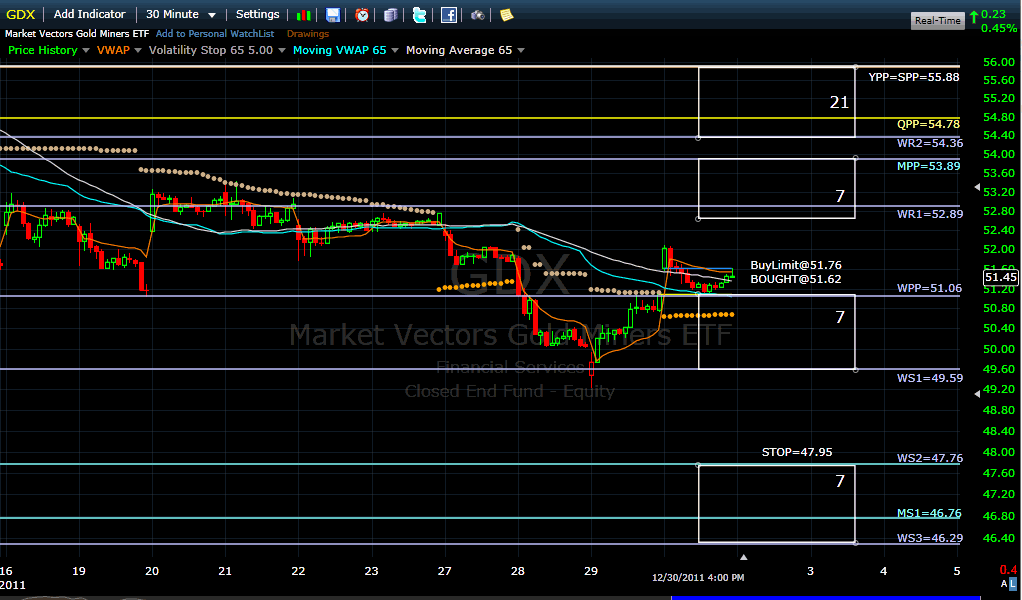Click the Market Vectors Gold Miners ETF title
Image resolution: width=1022 pixels, height=600 pixels.
click(x=77, y=33)
